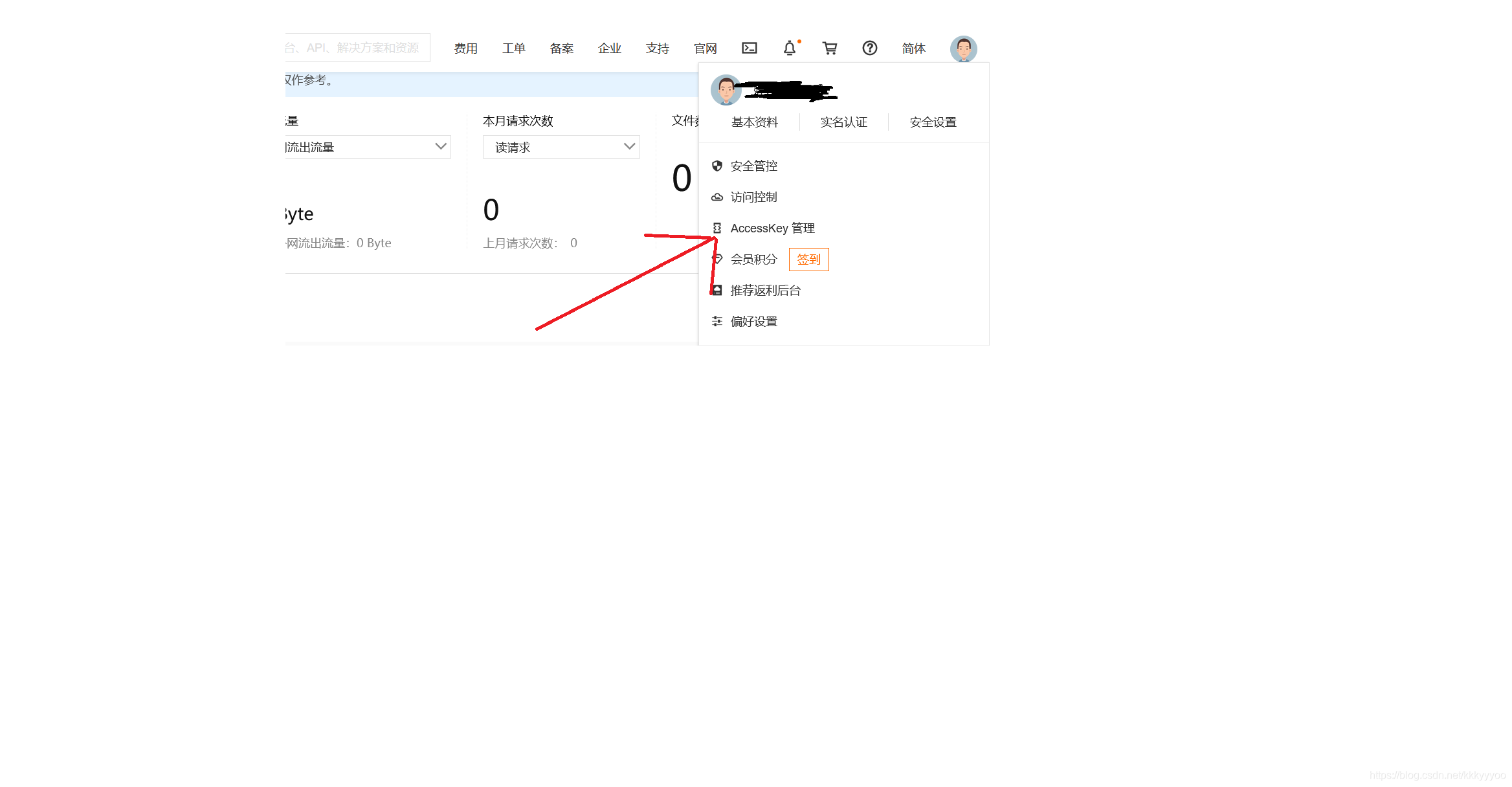Open the 费用 menu
1512x787 pixels.
click(x=465, y=49)
